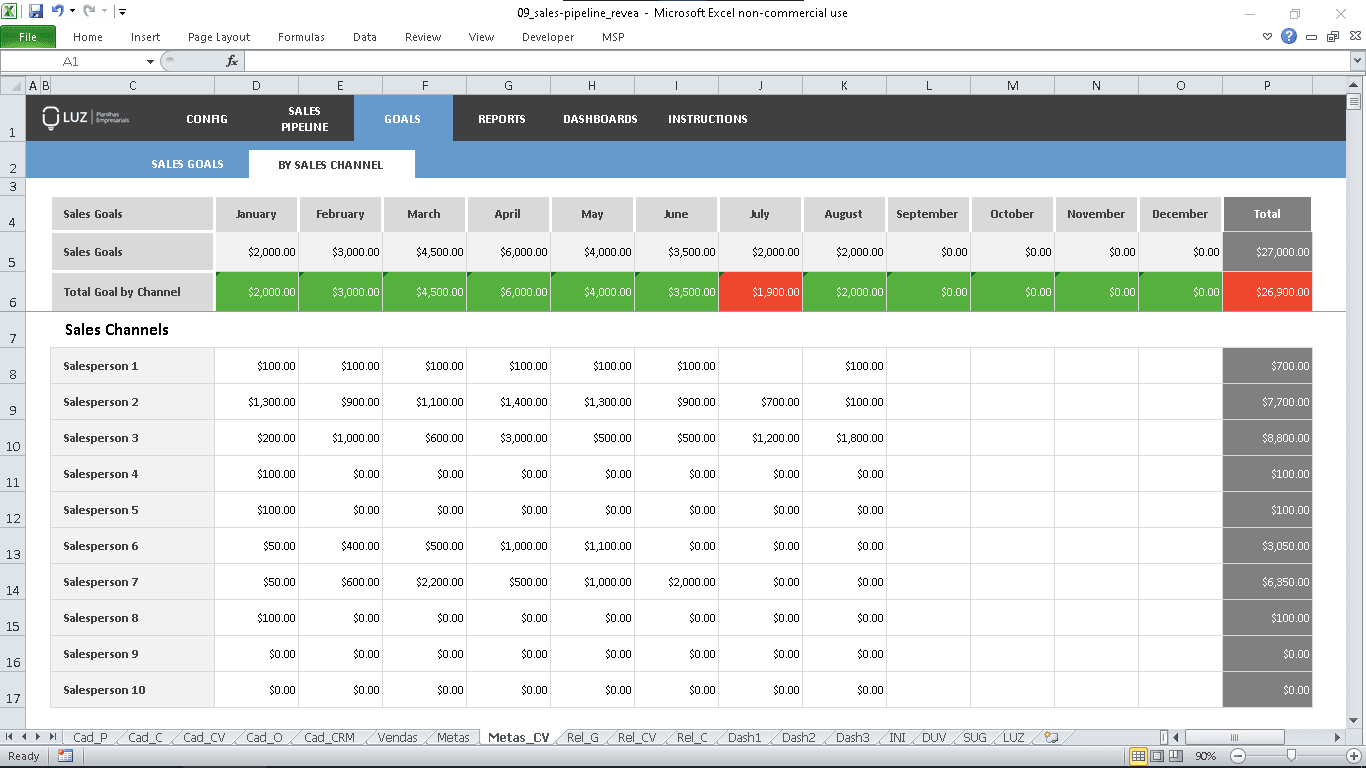This screenshot has width=1366, height=768.
Task: Click the macro recording icon in status bar
Action: coord(65,756)
